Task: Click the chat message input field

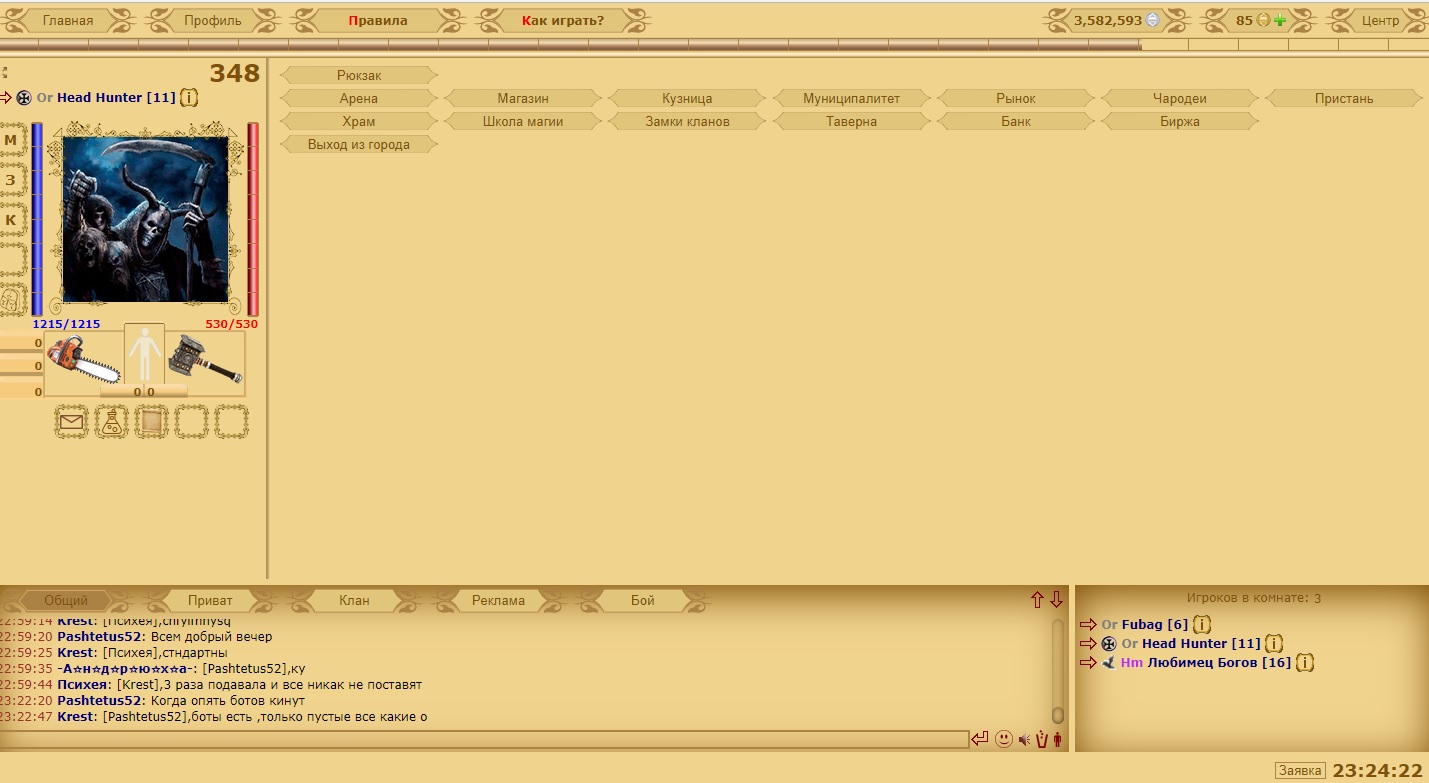Action: [484, 739]
